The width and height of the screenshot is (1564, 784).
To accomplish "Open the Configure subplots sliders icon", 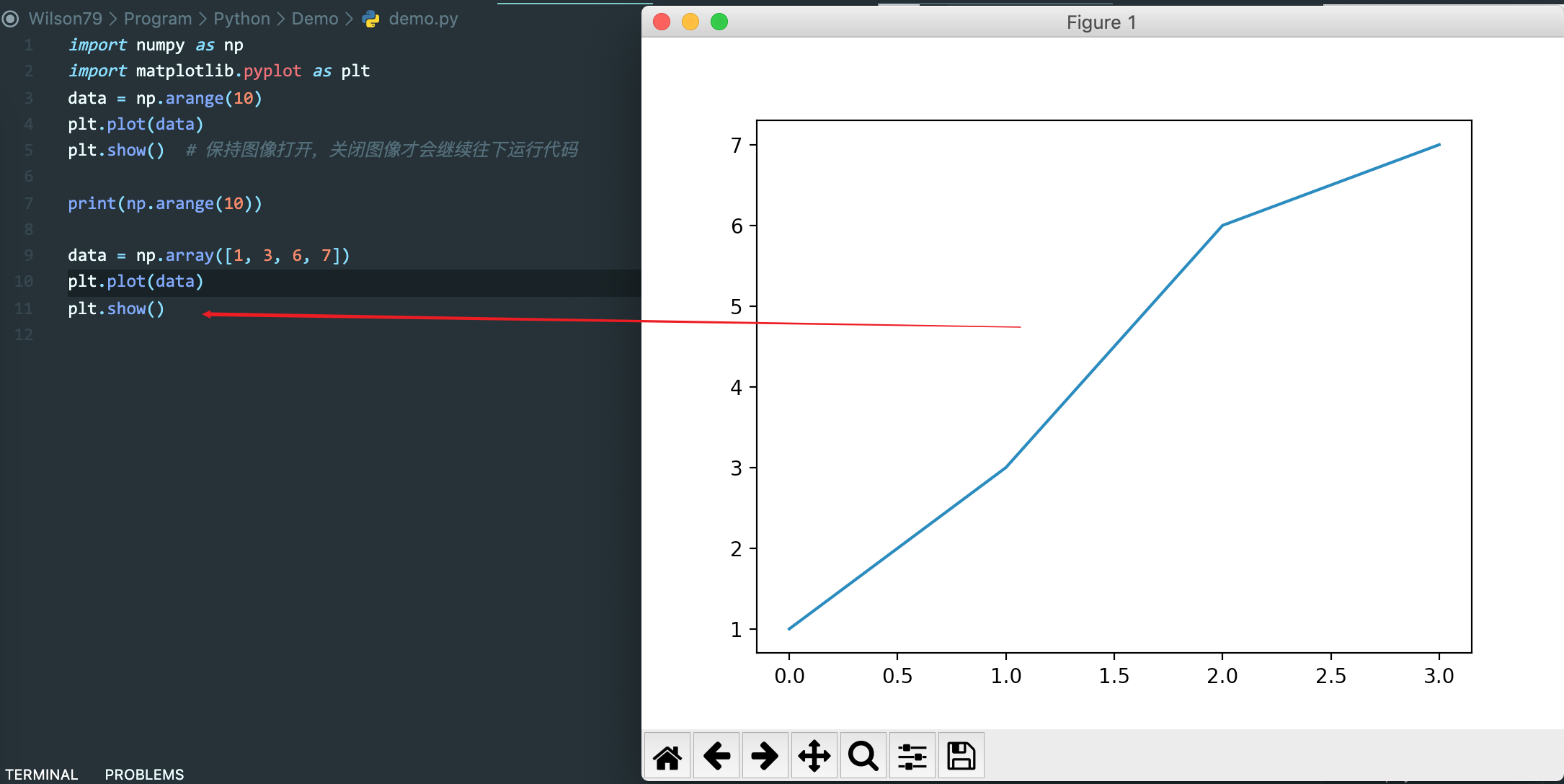I will click(912, 756).
